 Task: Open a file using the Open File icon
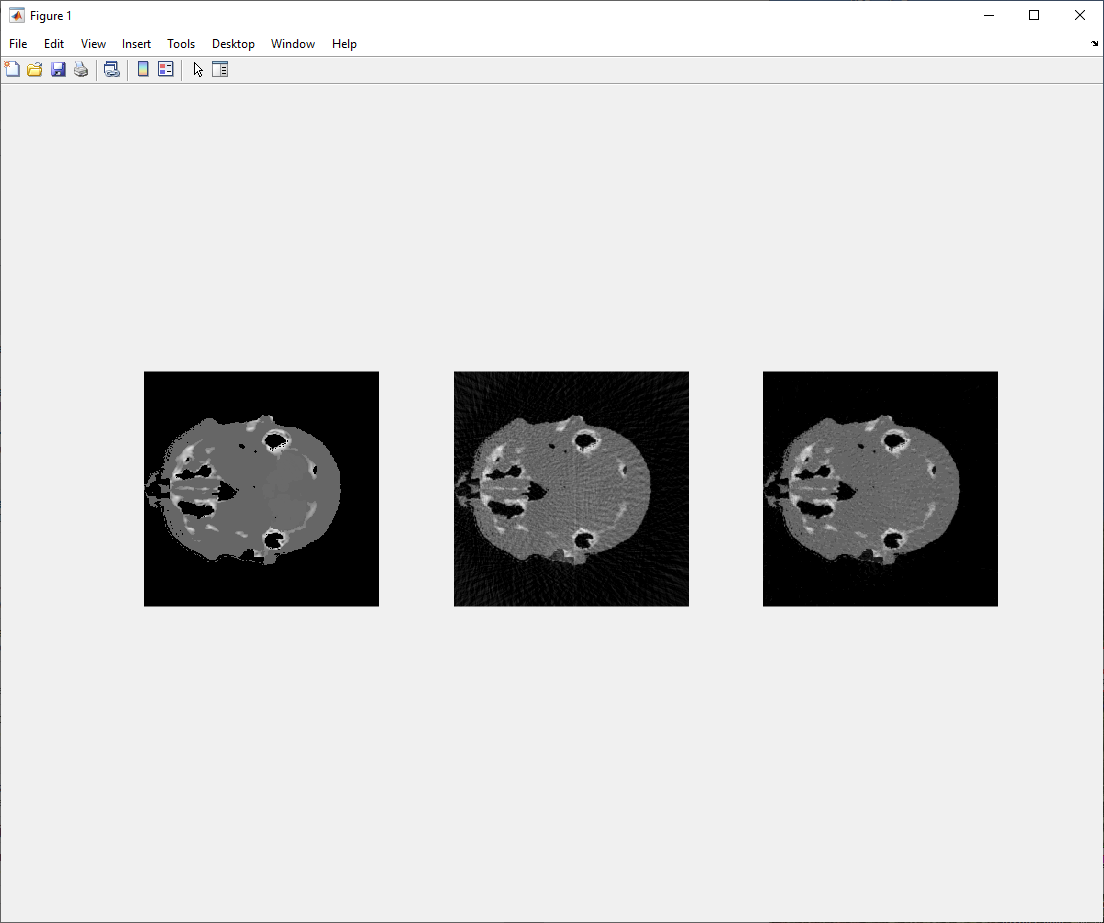34,69
